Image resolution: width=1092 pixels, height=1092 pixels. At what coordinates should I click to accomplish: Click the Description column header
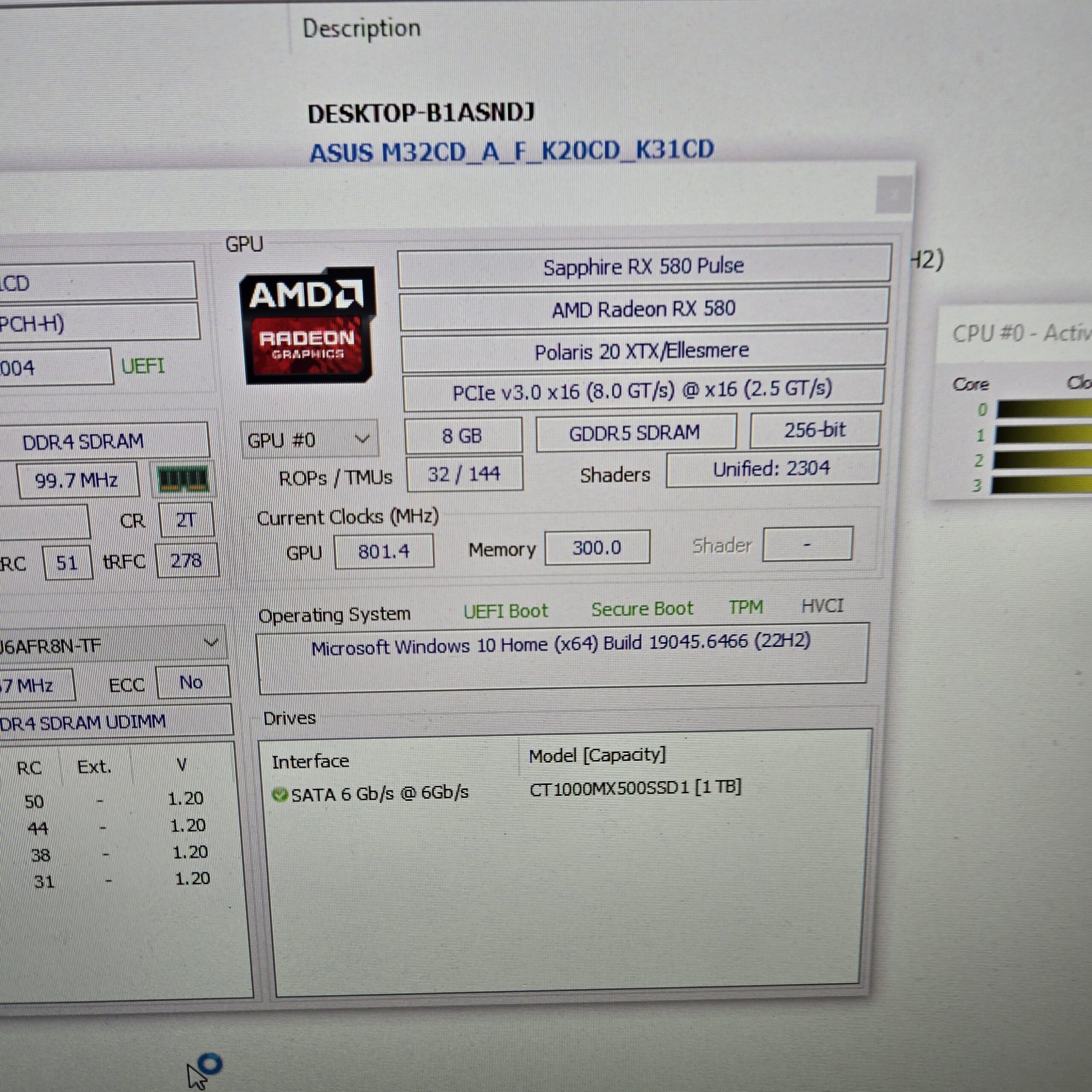(362, 28)
